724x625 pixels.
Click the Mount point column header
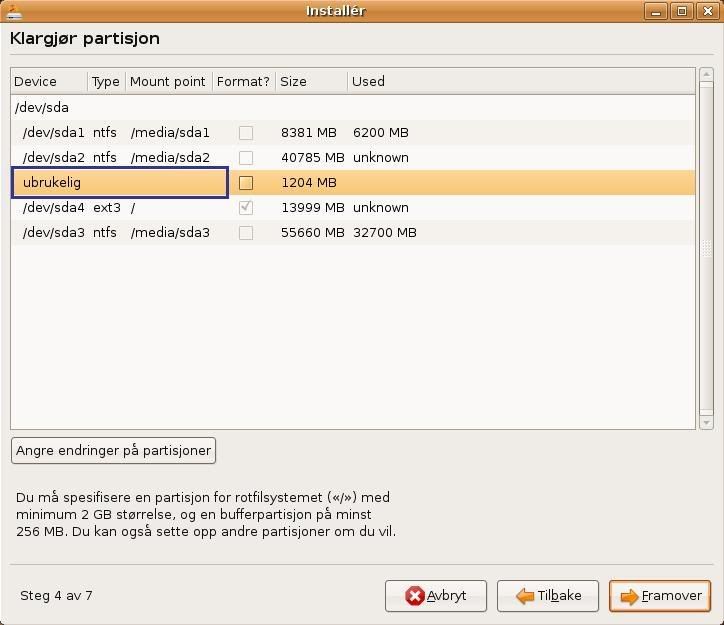tap(168, 81)
